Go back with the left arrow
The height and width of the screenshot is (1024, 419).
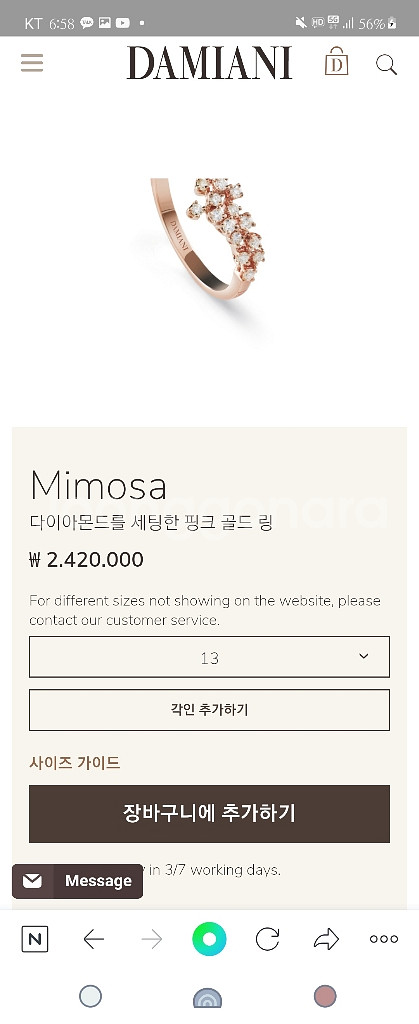[x=94, y=939]
